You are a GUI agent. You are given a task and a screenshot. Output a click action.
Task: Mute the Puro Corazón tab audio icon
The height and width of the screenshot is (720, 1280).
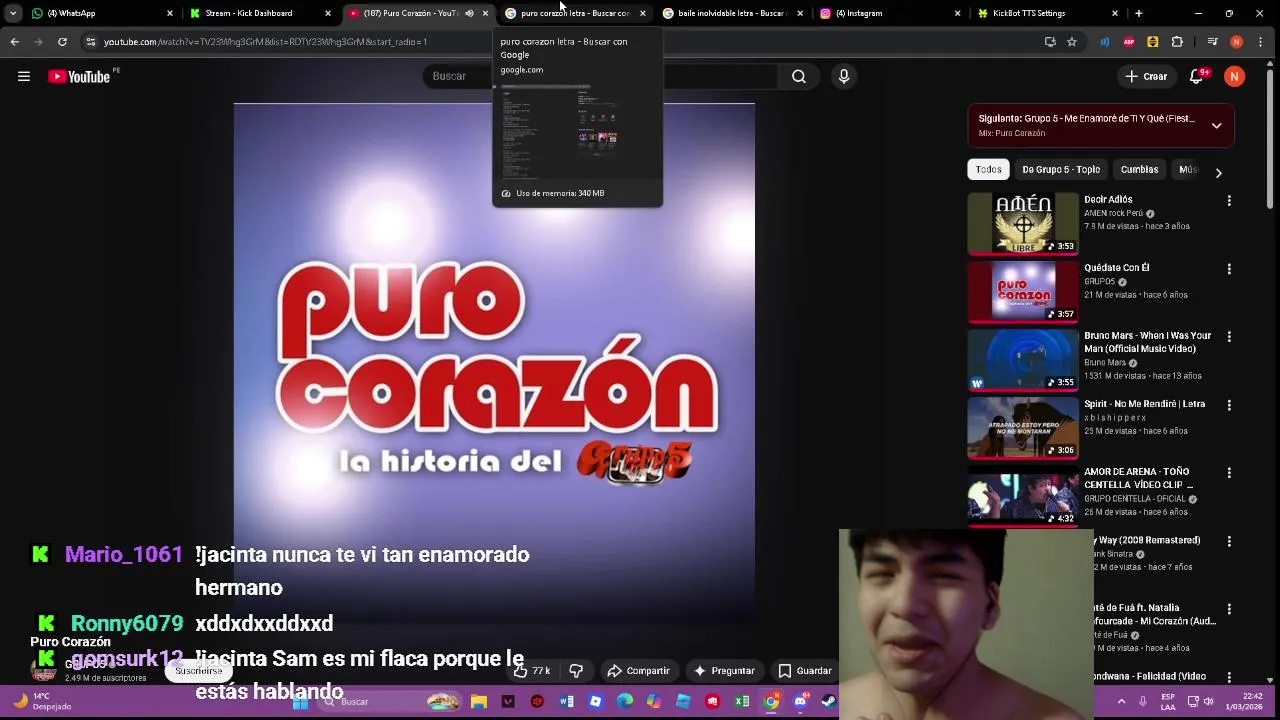coord(469,13)
